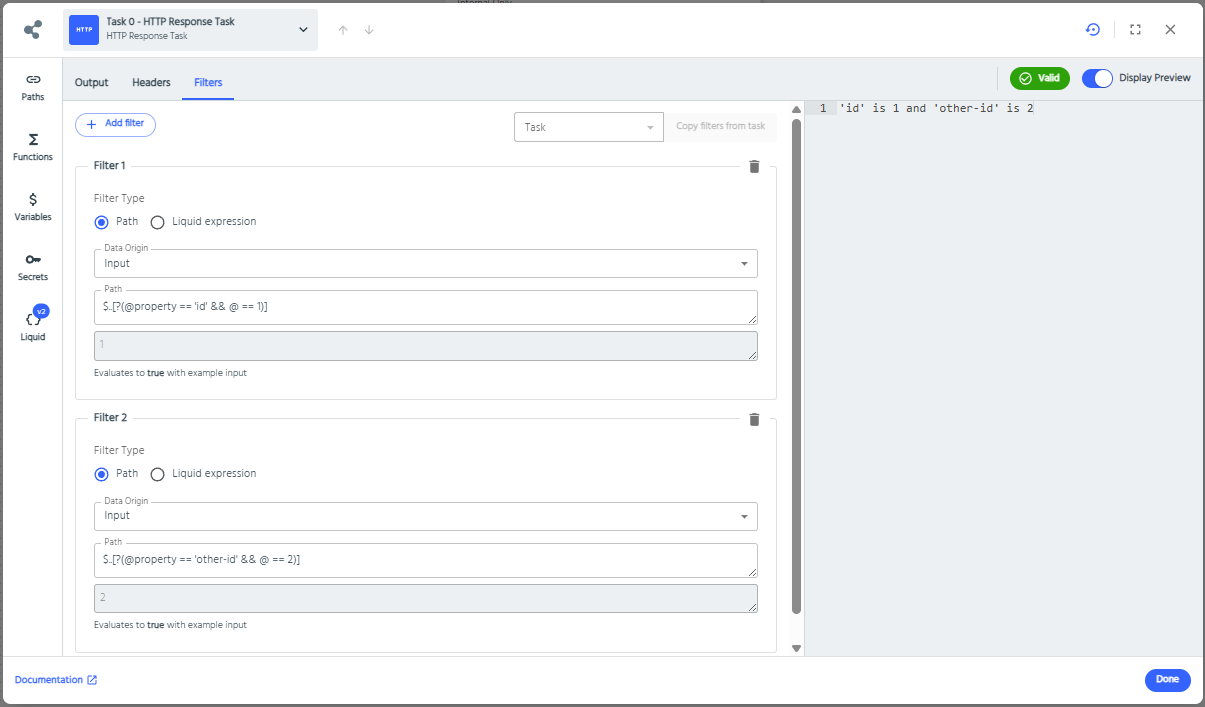Delete Filter 2 with trash icon
The image size is (1205, 707).
coord(754,419)
